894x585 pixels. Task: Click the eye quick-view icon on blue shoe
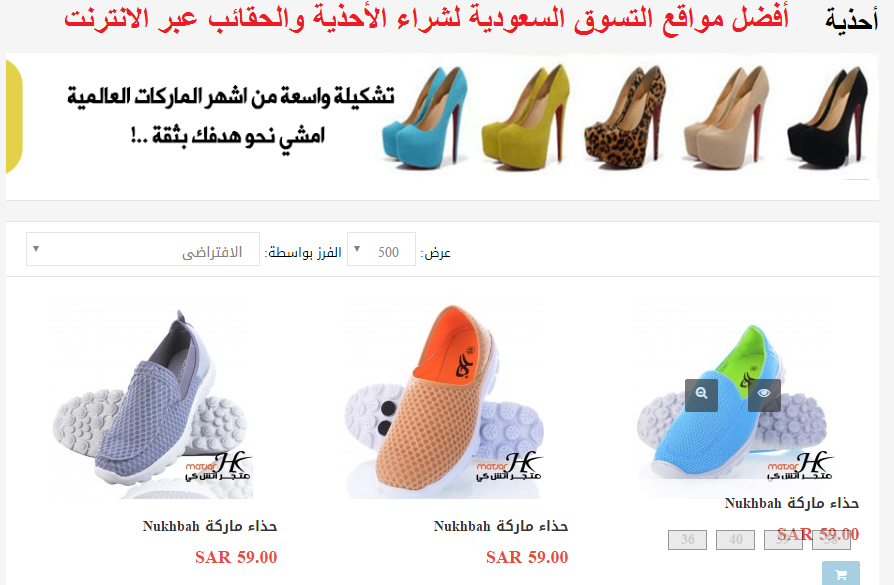764,395
